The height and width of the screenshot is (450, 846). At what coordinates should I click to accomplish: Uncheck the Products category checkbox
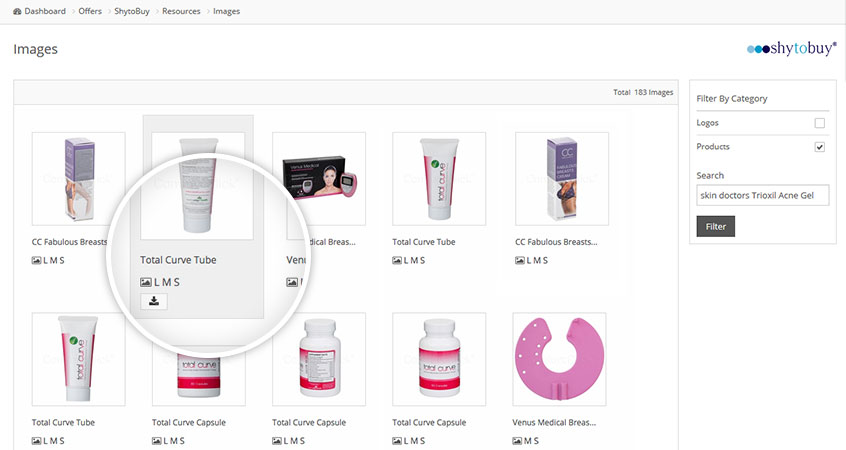[x=820, y=147]
